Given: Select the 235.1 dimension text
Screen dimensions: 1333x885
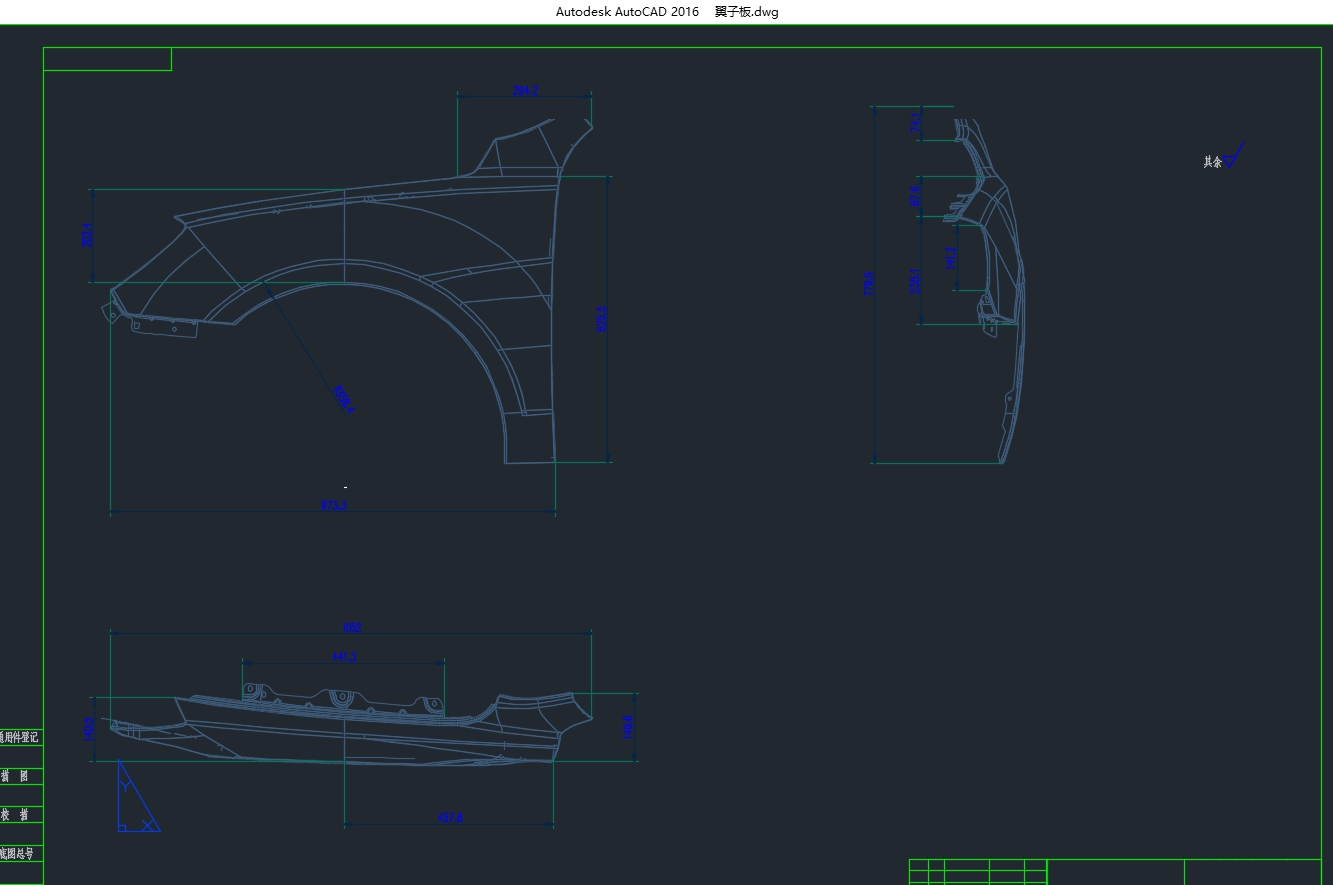Looking at the screenshot, I should (x=915, y=282).
